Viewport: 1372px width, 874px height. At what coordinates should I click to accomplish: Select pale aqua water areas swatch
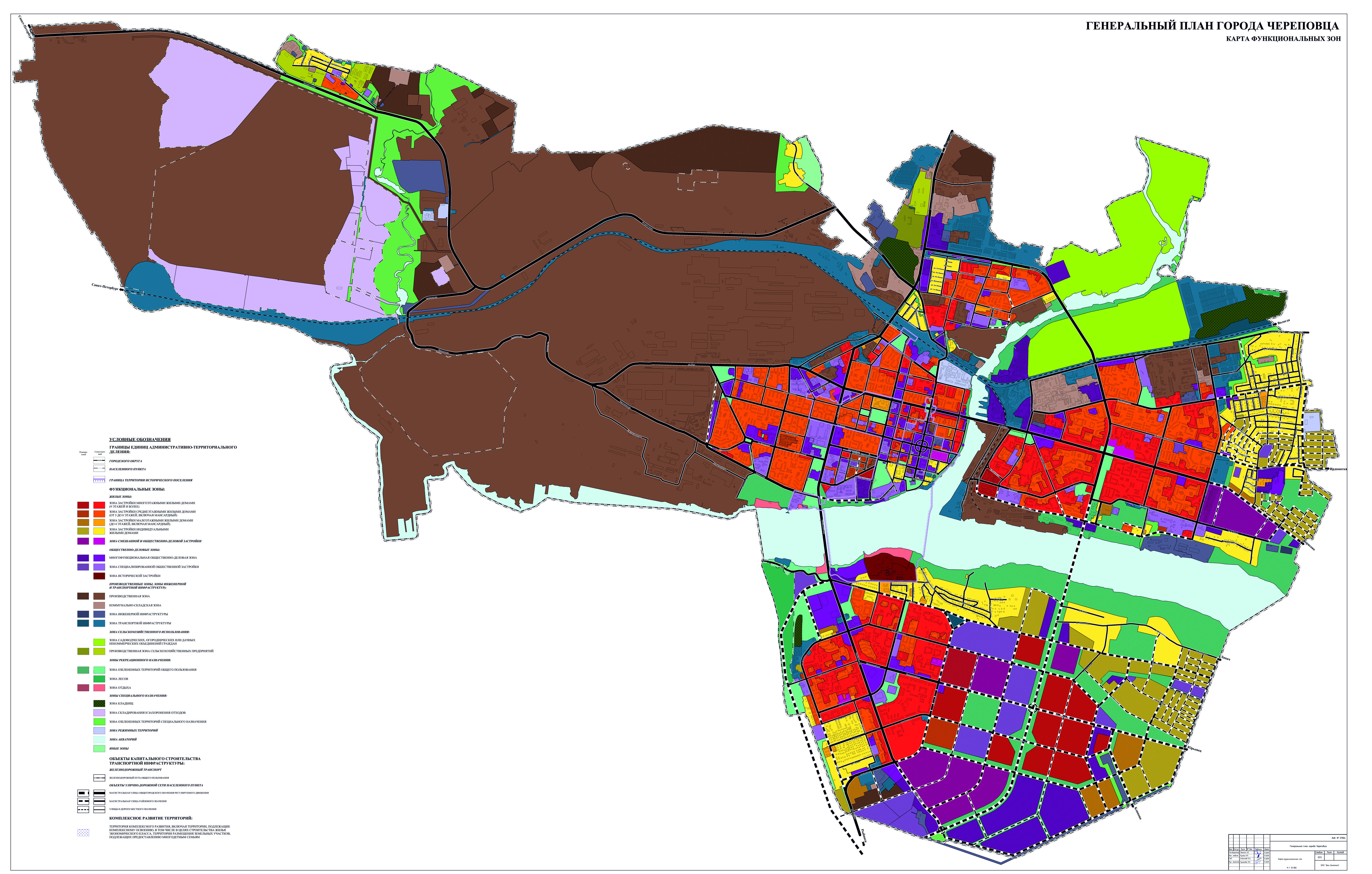point(99,740)
